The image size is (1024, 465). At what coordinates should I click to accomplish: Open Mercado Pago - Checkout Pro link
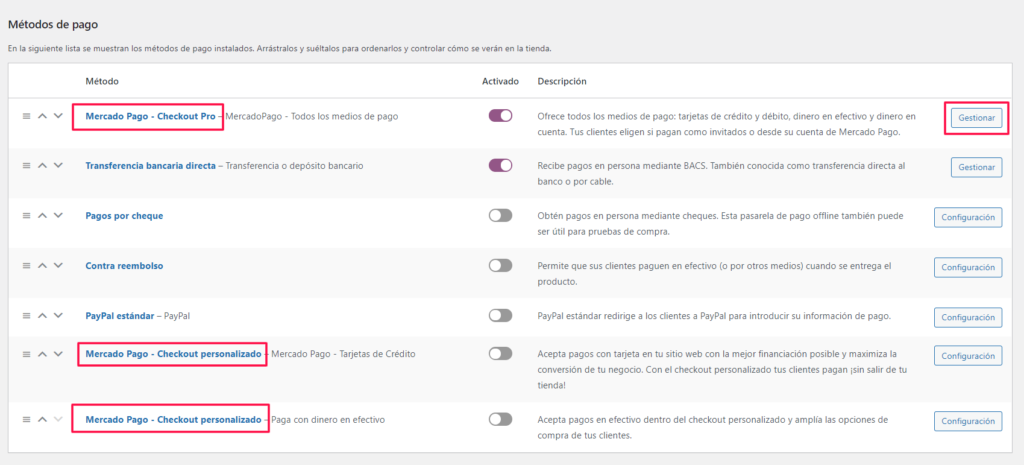click(x=150, y=116)
